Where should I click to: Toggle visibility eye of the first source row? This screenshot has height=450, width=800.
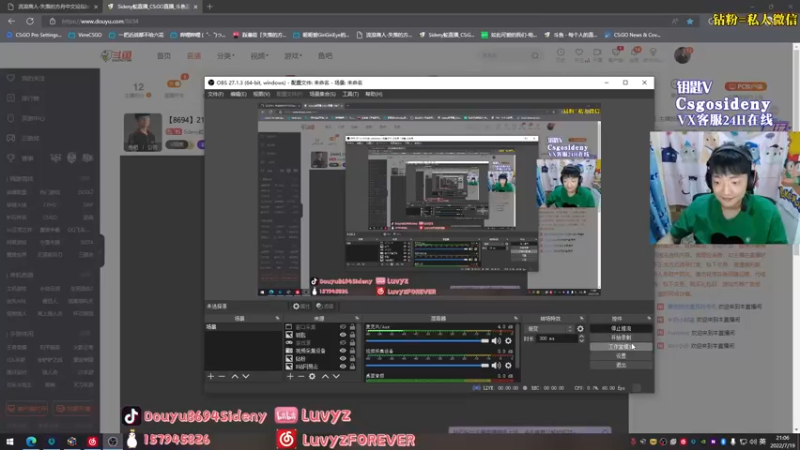coord(343,327)
